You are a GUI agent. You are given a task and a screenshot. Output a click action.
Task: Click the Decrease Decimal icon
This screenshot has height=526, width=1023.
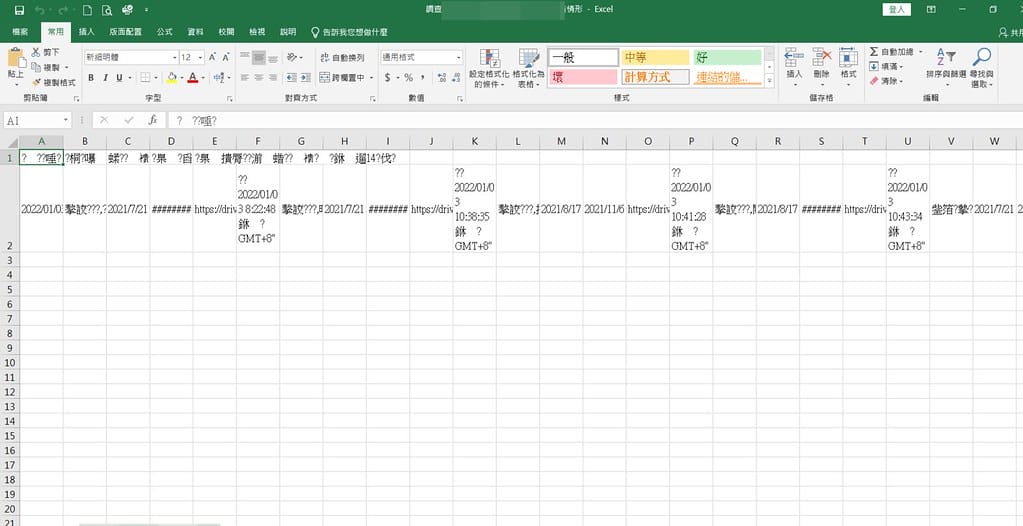455,78
